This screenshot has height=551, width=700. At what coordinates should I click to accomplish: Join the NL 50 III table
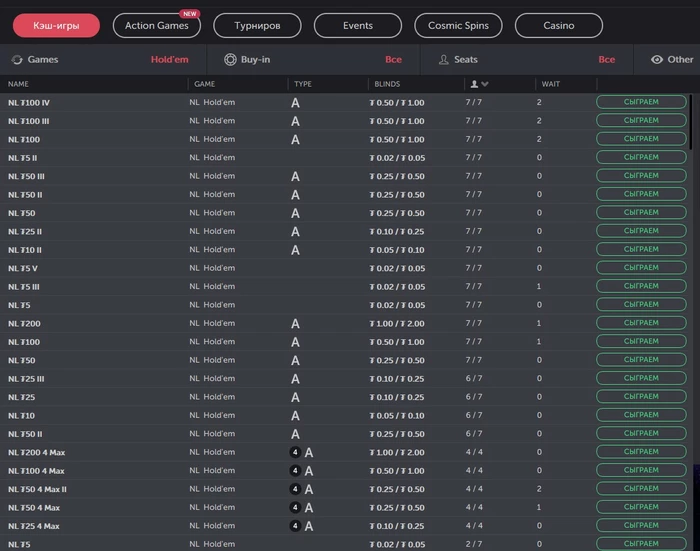(641, 175)
